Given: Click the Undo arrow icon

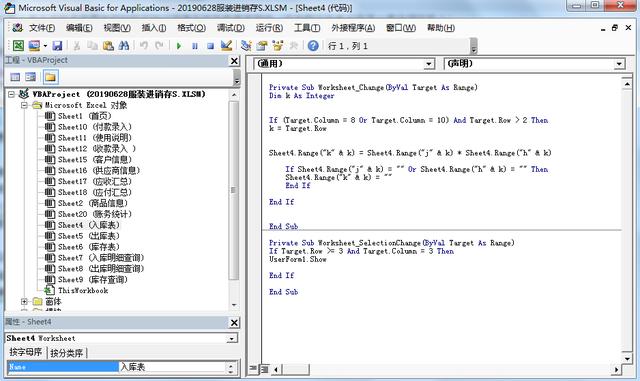Looking at the screenshot, I should tap(143, 46).
